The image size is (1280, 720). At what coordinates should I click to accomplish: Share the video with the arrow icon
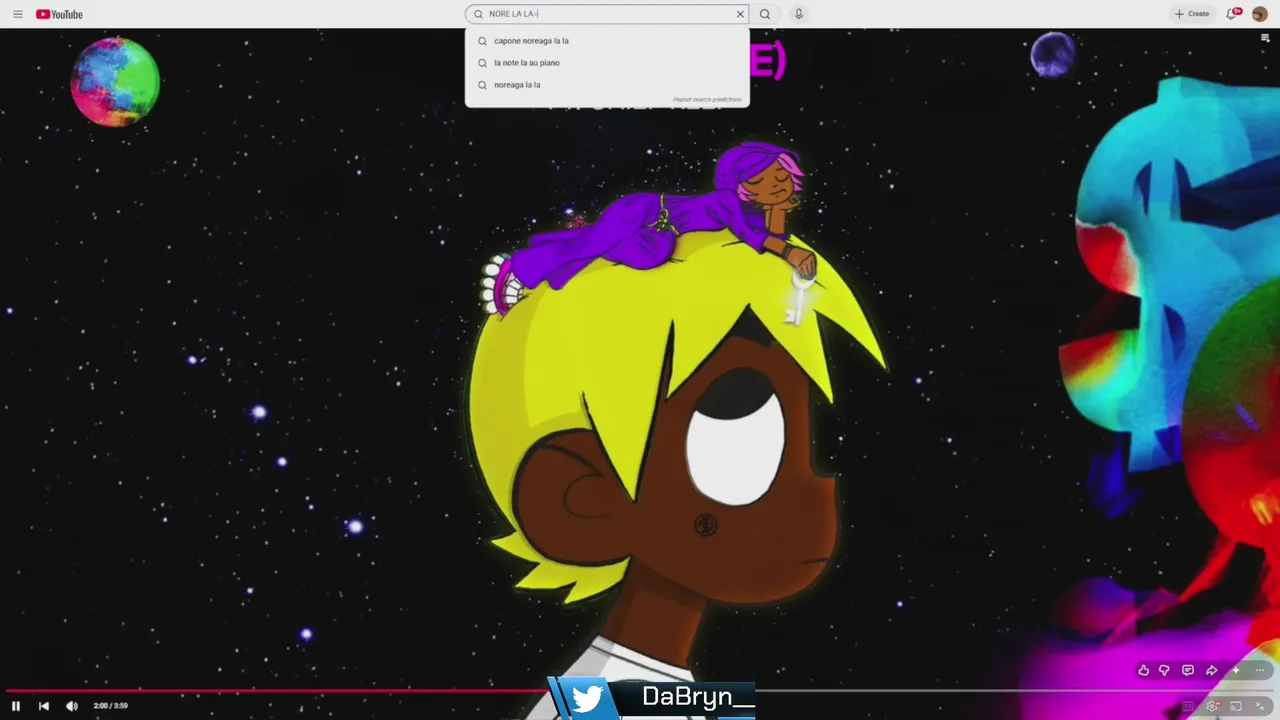coord(1211,670)
